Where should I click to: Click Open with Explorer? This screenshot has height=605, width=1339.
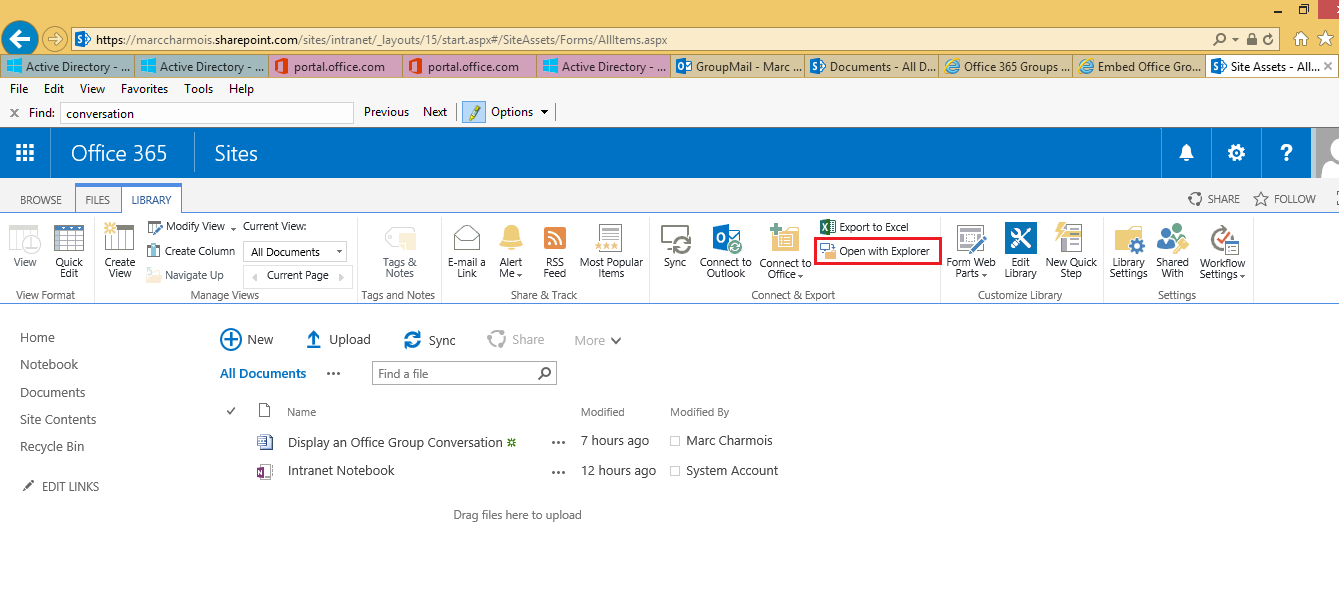(876, 251)
